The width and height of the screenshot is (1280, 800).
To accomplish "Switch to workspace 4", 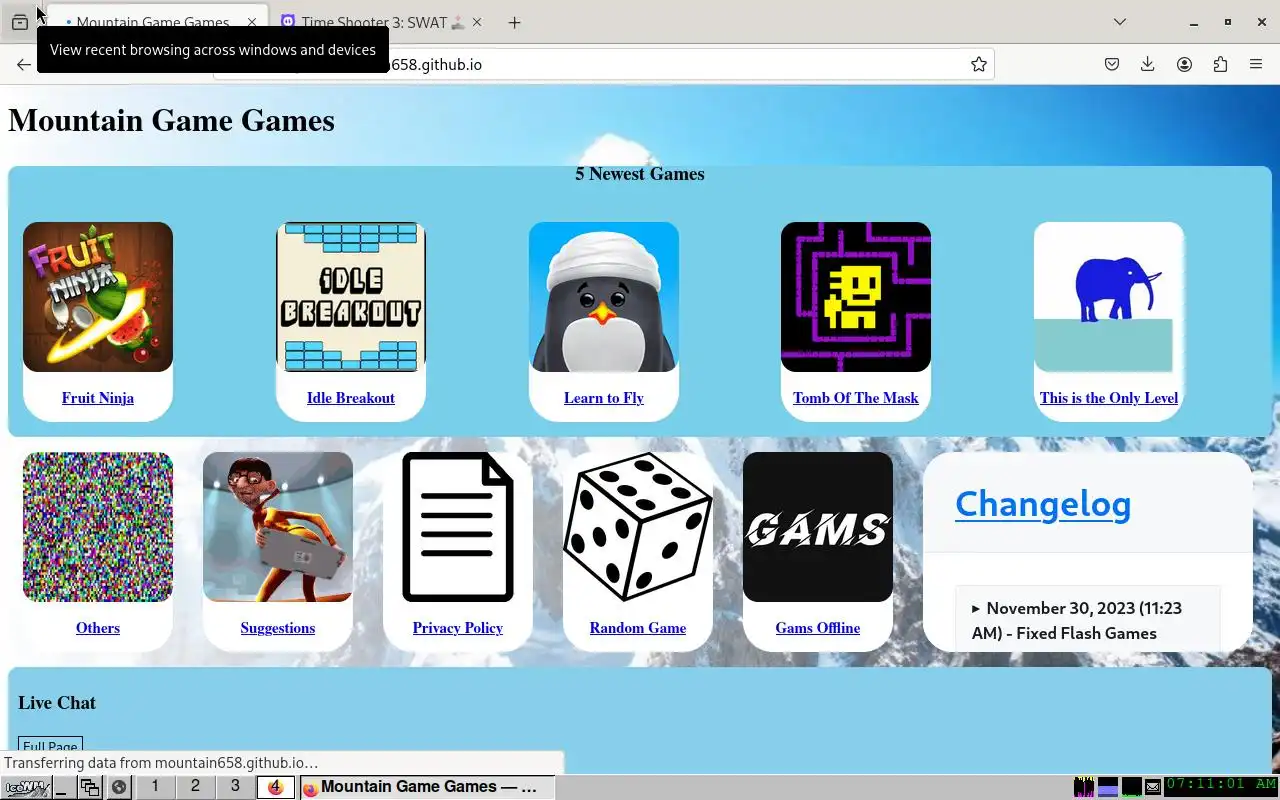I will click(x=275, y=787).
